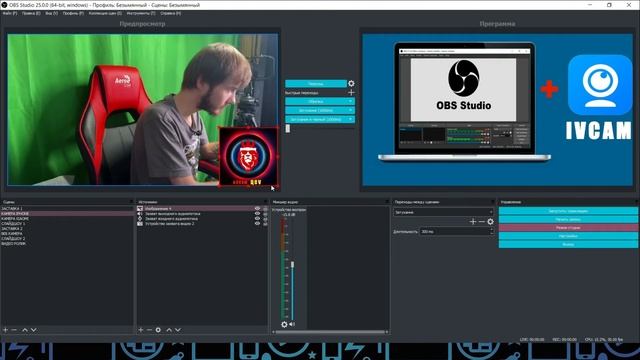Open transition properties gear beside Переход button
Viewport: 640px width, 360px height.
(x=351, y=83)
